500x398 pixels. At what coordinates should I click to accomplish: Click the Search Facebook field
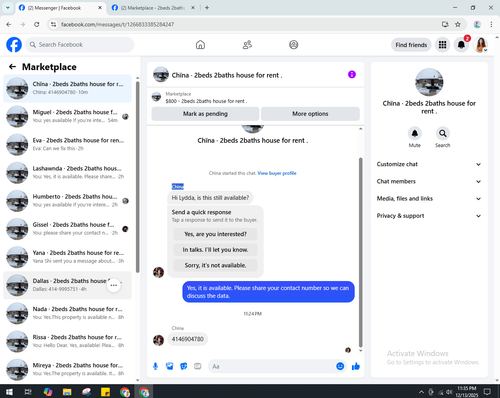80,45
